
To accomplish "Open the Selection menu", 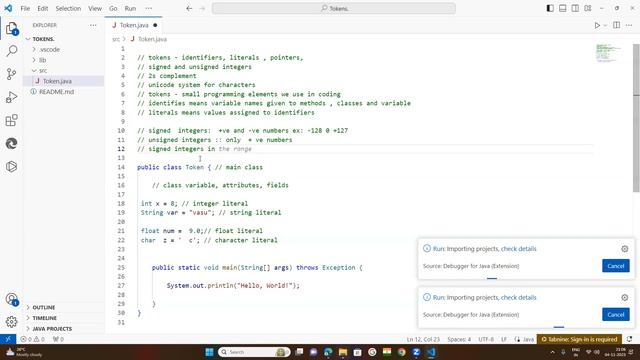I will click(x=68, y=8).
